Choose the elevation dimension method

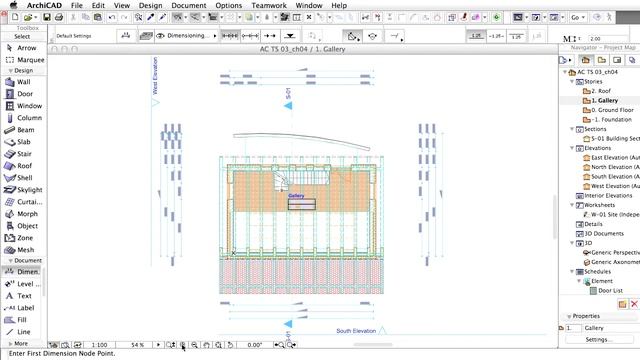[x=290, y=36]
